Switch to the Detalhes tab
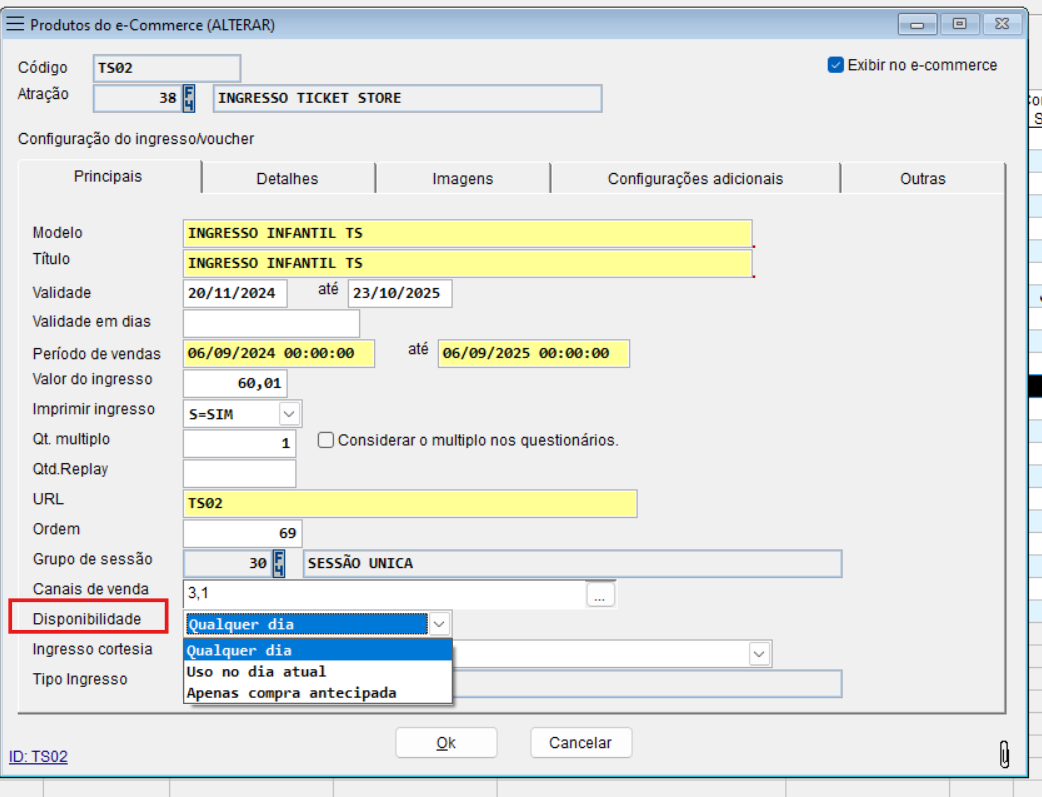Screen dimensions: 1042x797 tap(287, 179)
